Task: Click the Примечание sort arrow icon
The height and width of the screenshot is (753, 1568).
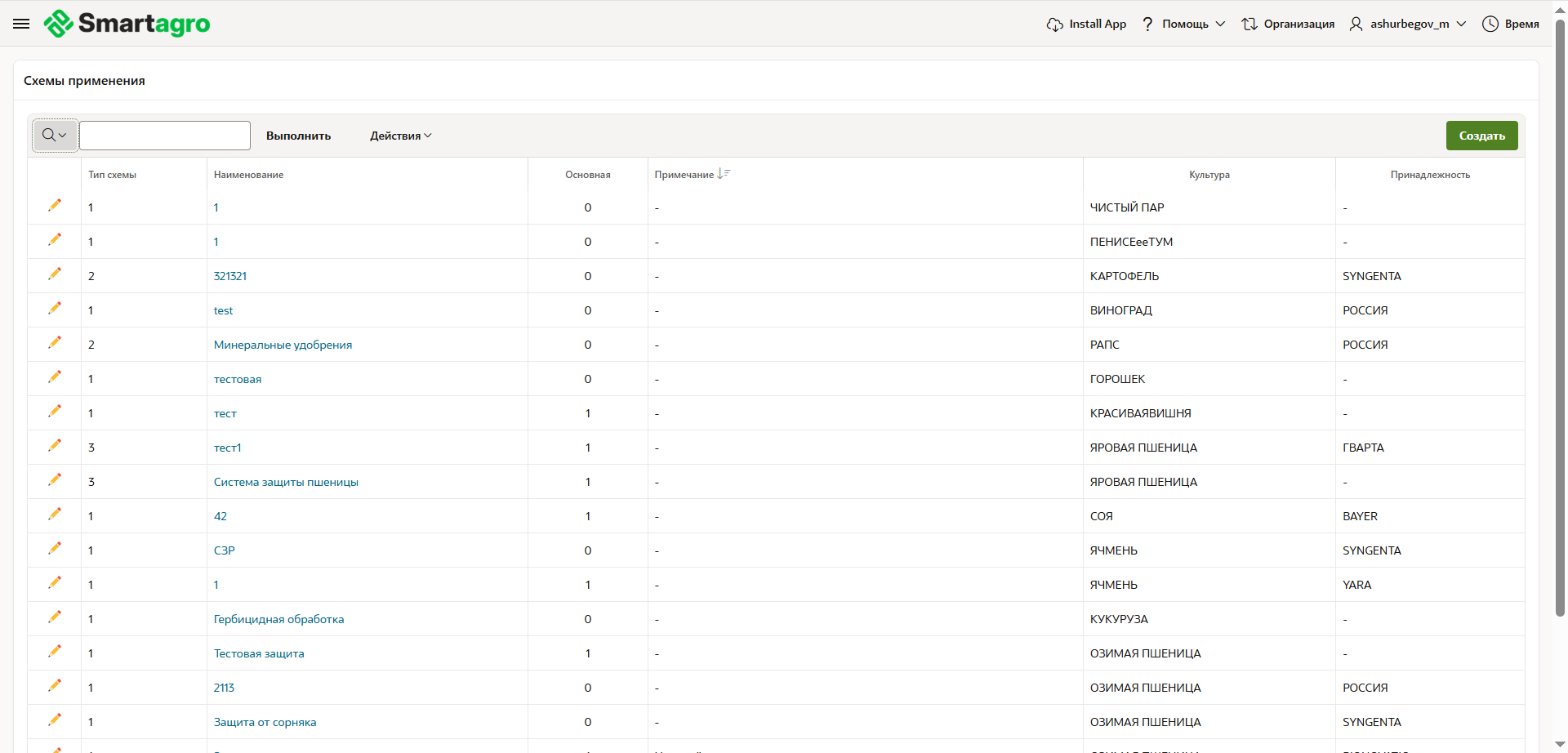Action: point(723,174)
